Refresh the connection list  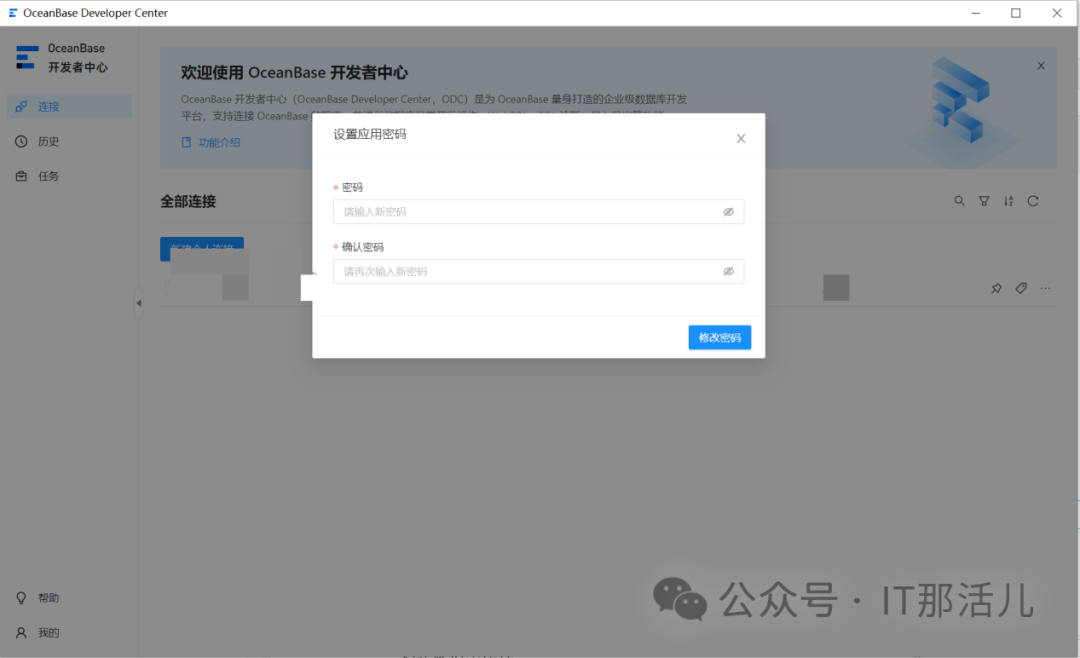click(1033, 201)
